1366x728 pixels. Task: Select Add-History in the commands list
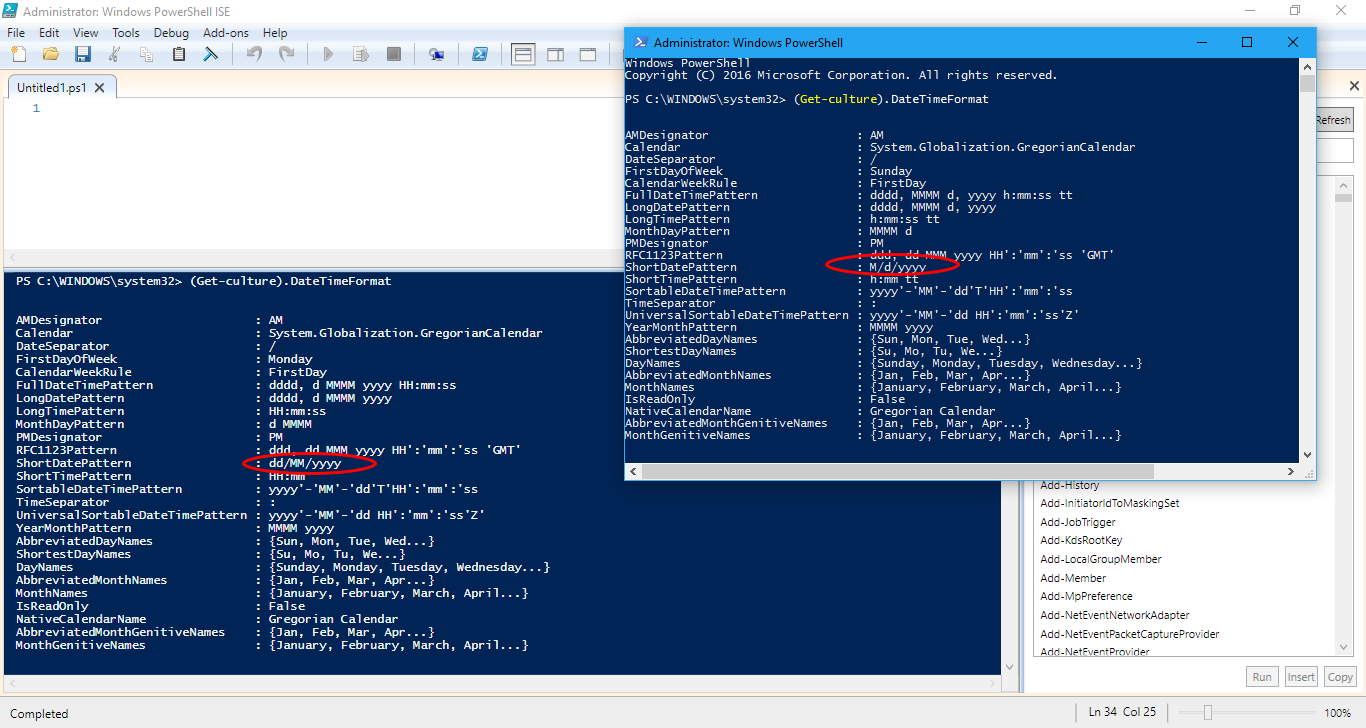point(1069,485)
